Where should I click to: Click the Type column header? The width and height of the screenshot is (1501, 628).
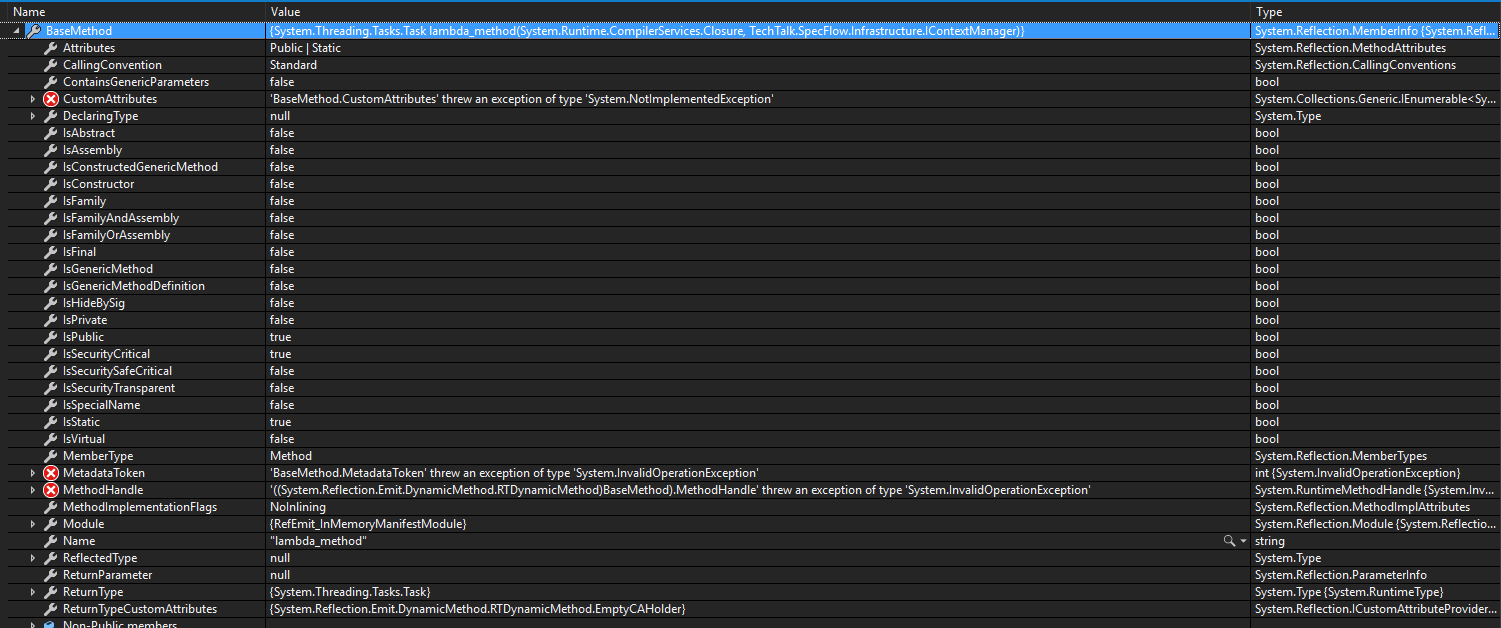[1376, 11]
